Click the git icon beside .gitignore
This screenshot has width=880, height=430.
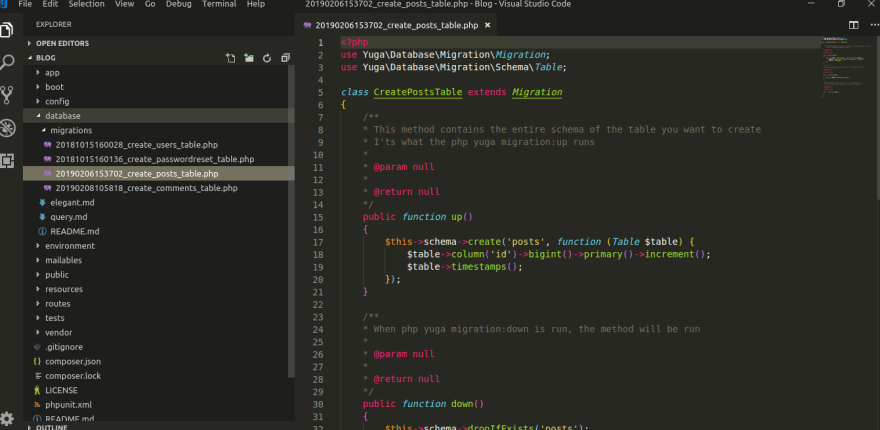(x=38, y=347)
